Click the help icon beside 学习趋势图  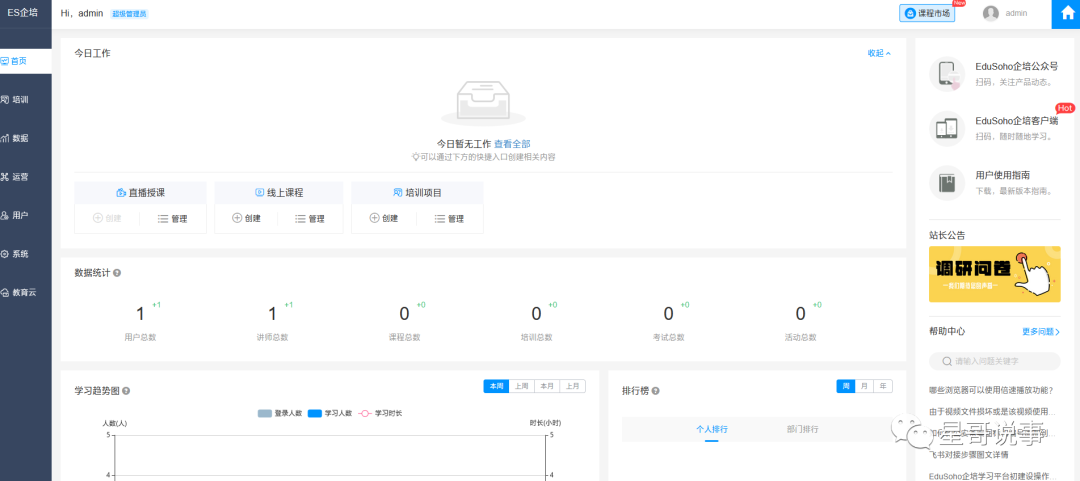[126, 391]
